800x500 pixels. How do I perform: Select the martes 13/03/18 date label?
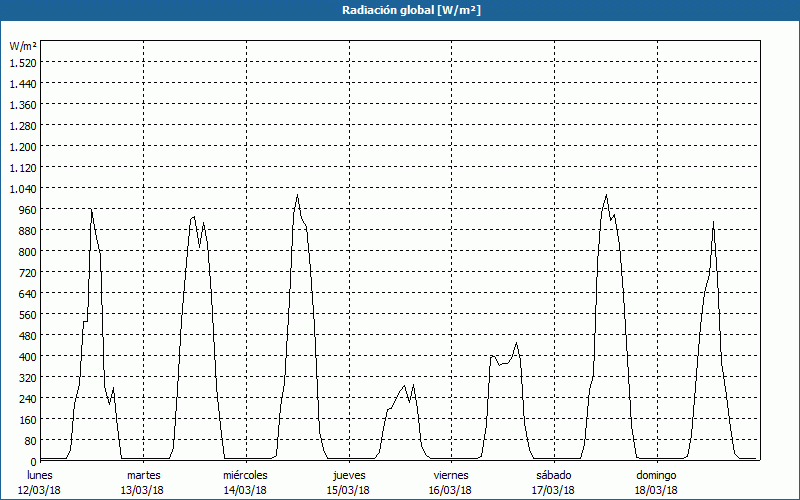(x=143, y=482)
